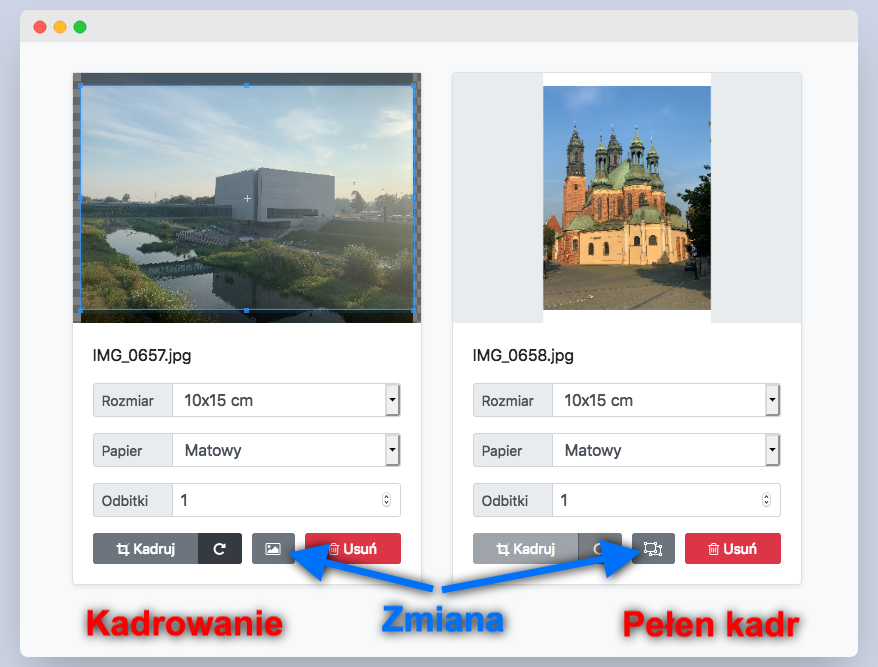Click Odbitki stepper arrows for IMG_0658.jpg
The image size is (878, 667).
point(767,500)
